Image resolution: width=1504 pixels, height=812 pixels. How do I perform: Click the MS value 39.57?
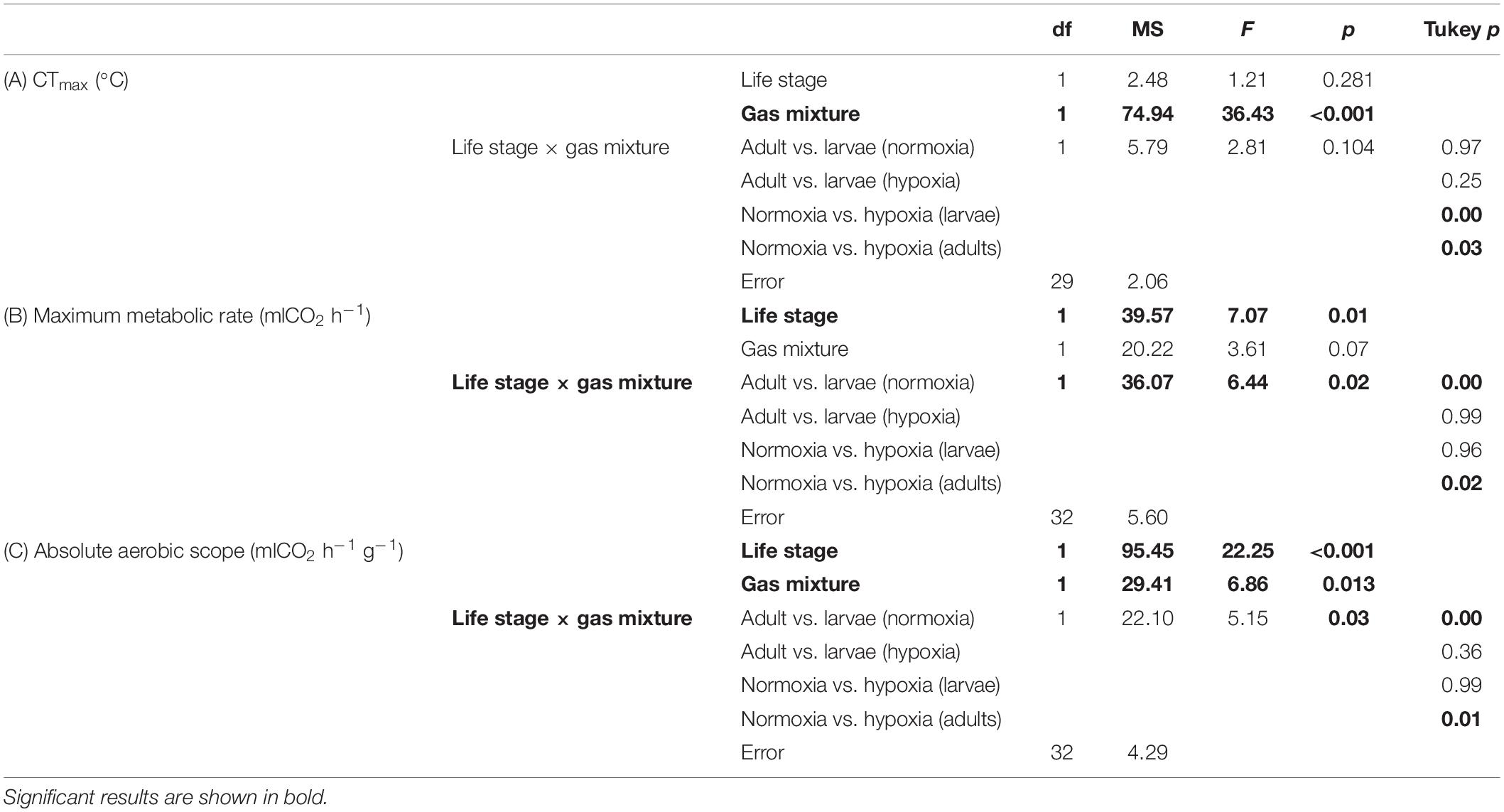[1147, 315]
